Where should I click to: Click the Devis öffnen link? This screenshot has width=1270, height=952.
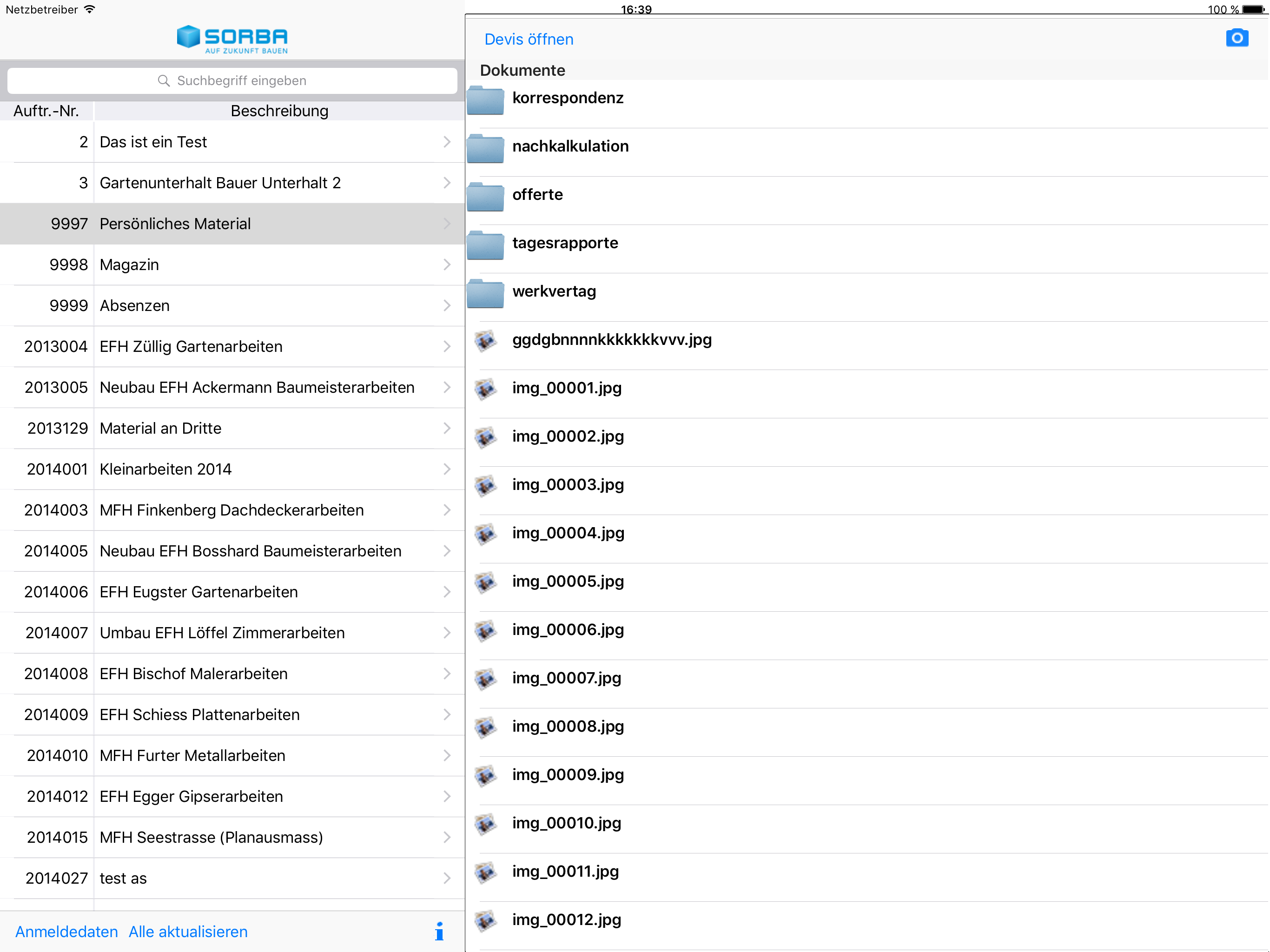coord(528,39)
